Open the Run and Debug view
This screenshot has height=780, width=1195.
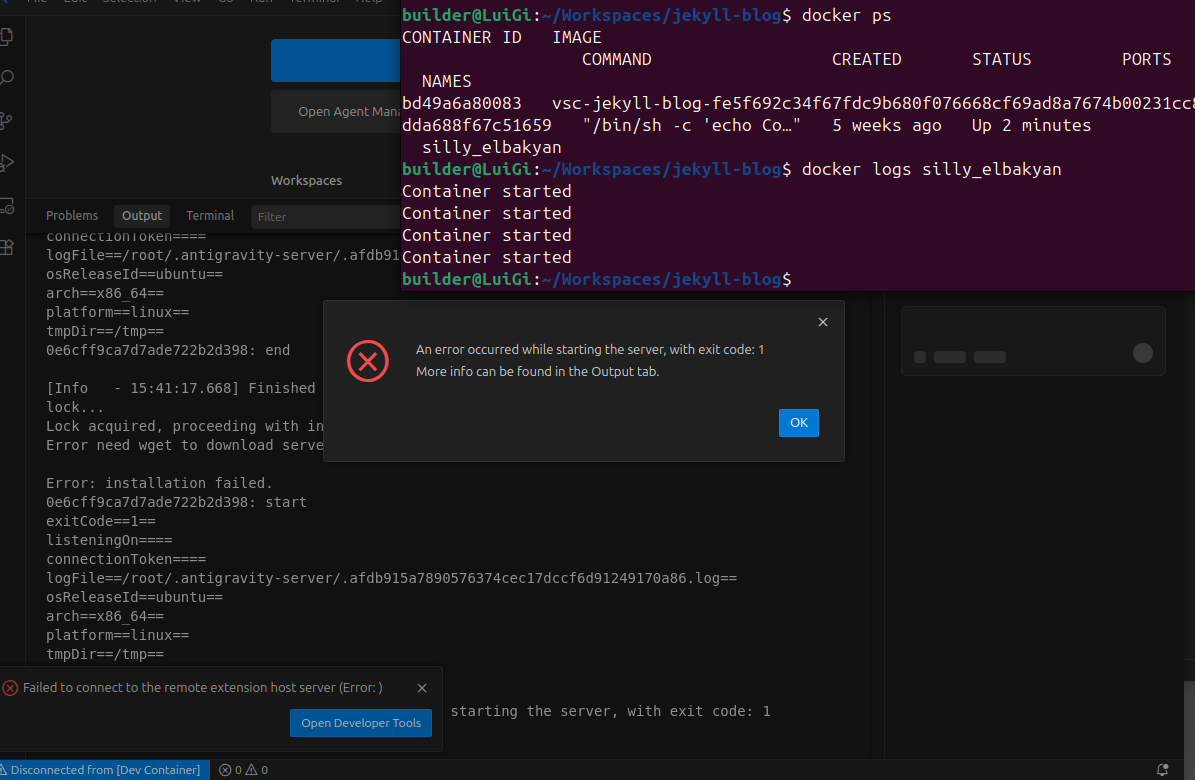8,162
